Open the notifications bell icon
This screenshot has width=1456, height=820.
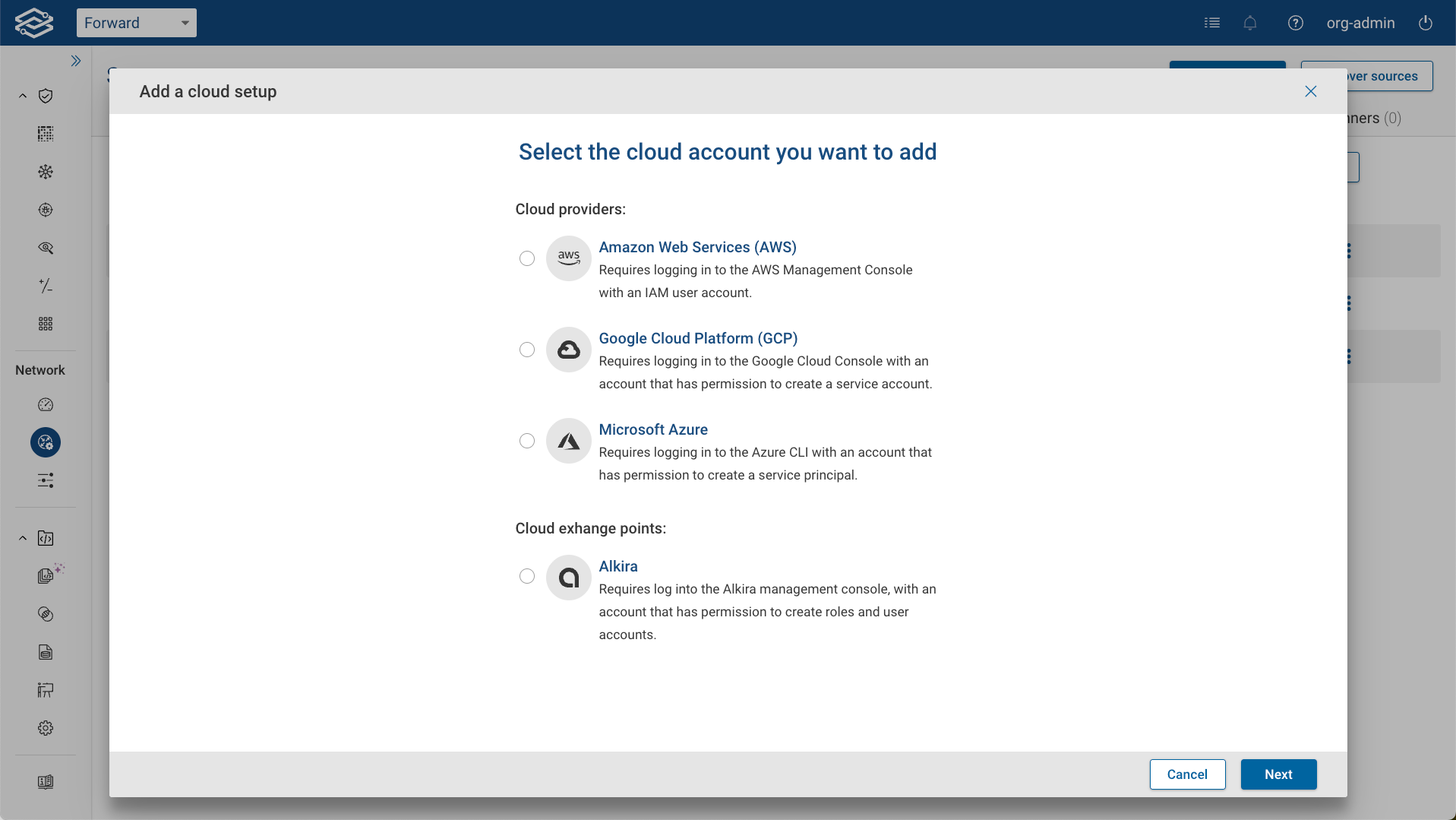click(x=1250, y=23)
